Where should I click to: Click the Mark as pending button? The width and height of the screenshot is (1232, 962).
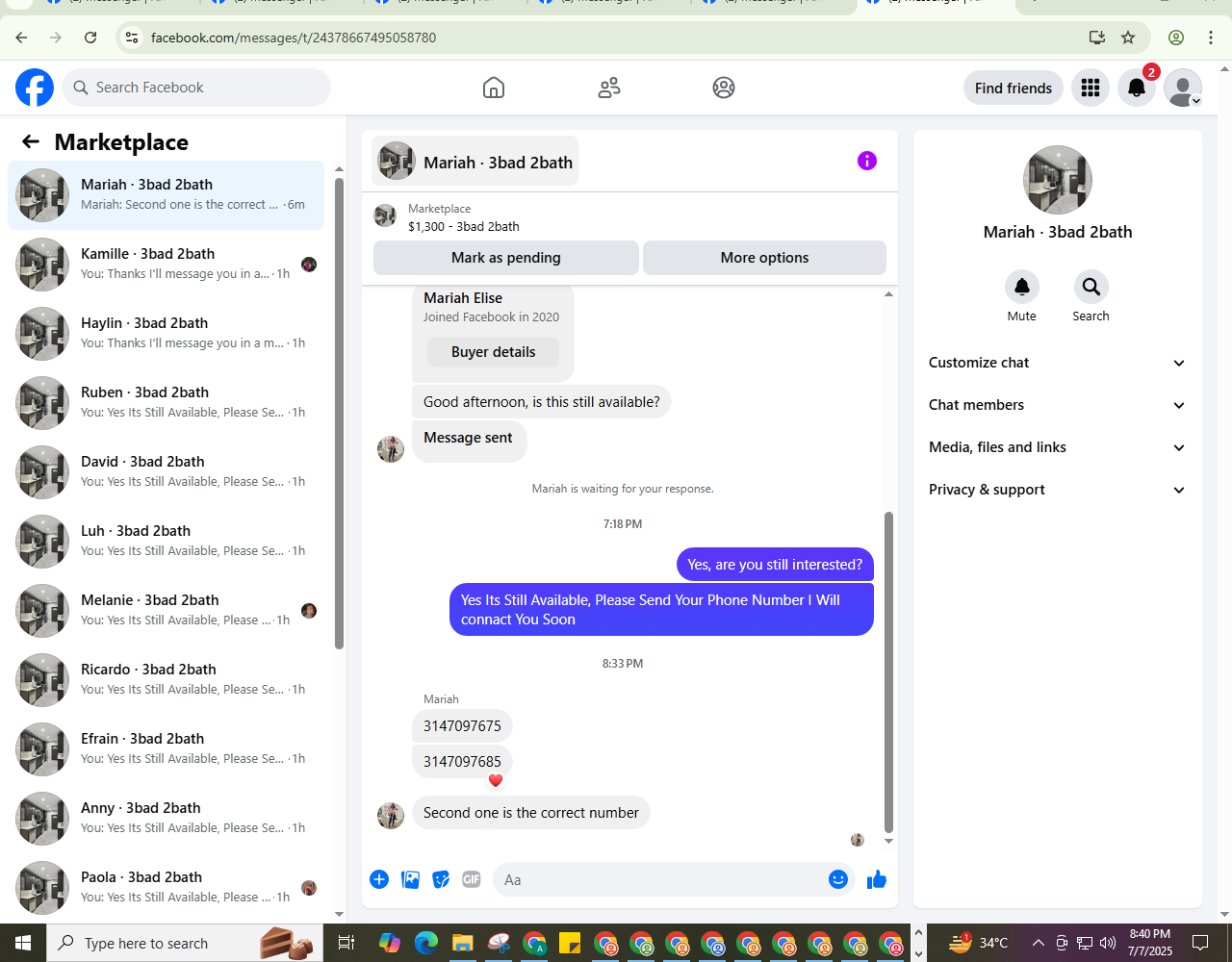[506, 258]
